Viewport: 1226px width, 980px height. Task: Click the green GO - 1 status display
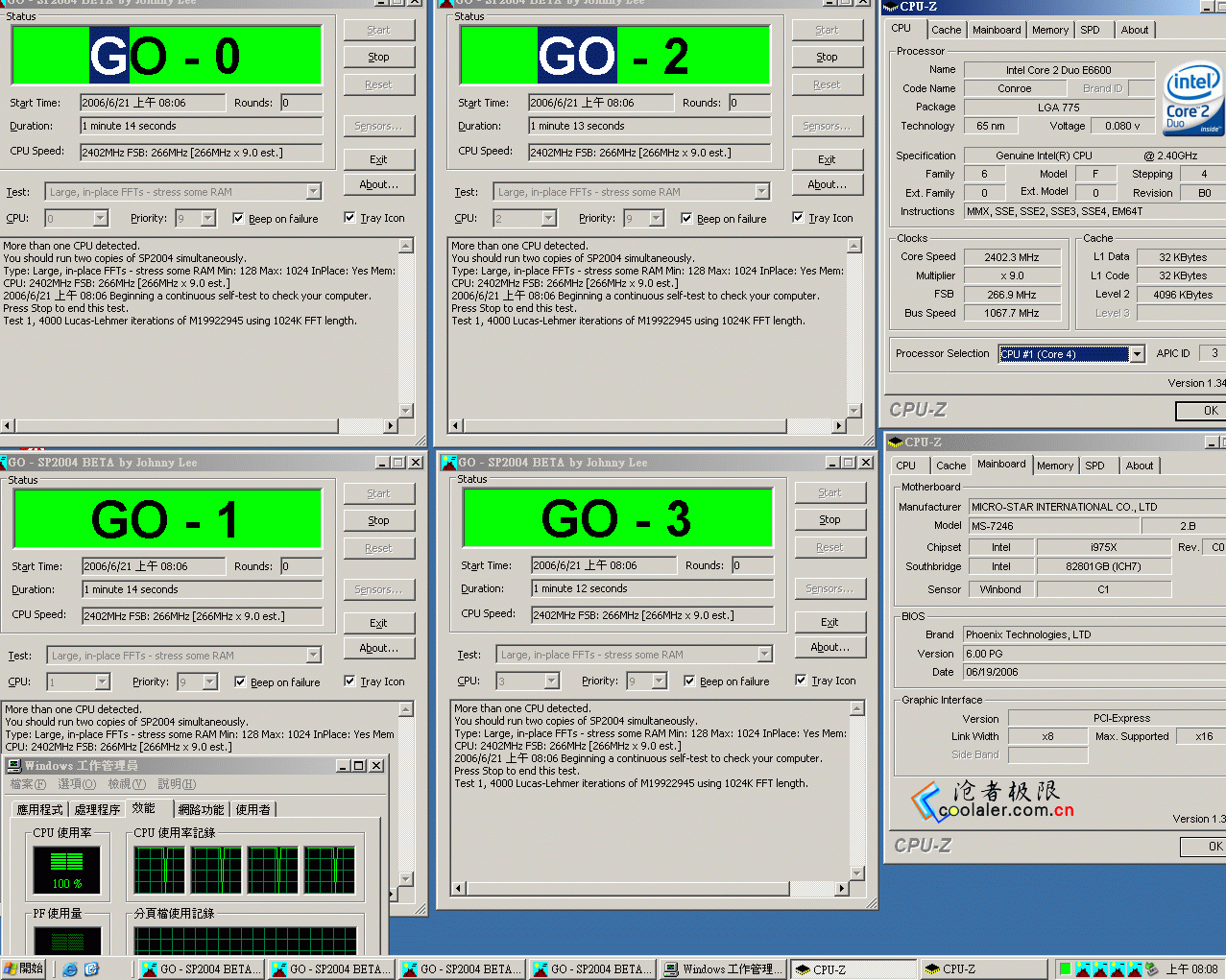coord(168,519)
